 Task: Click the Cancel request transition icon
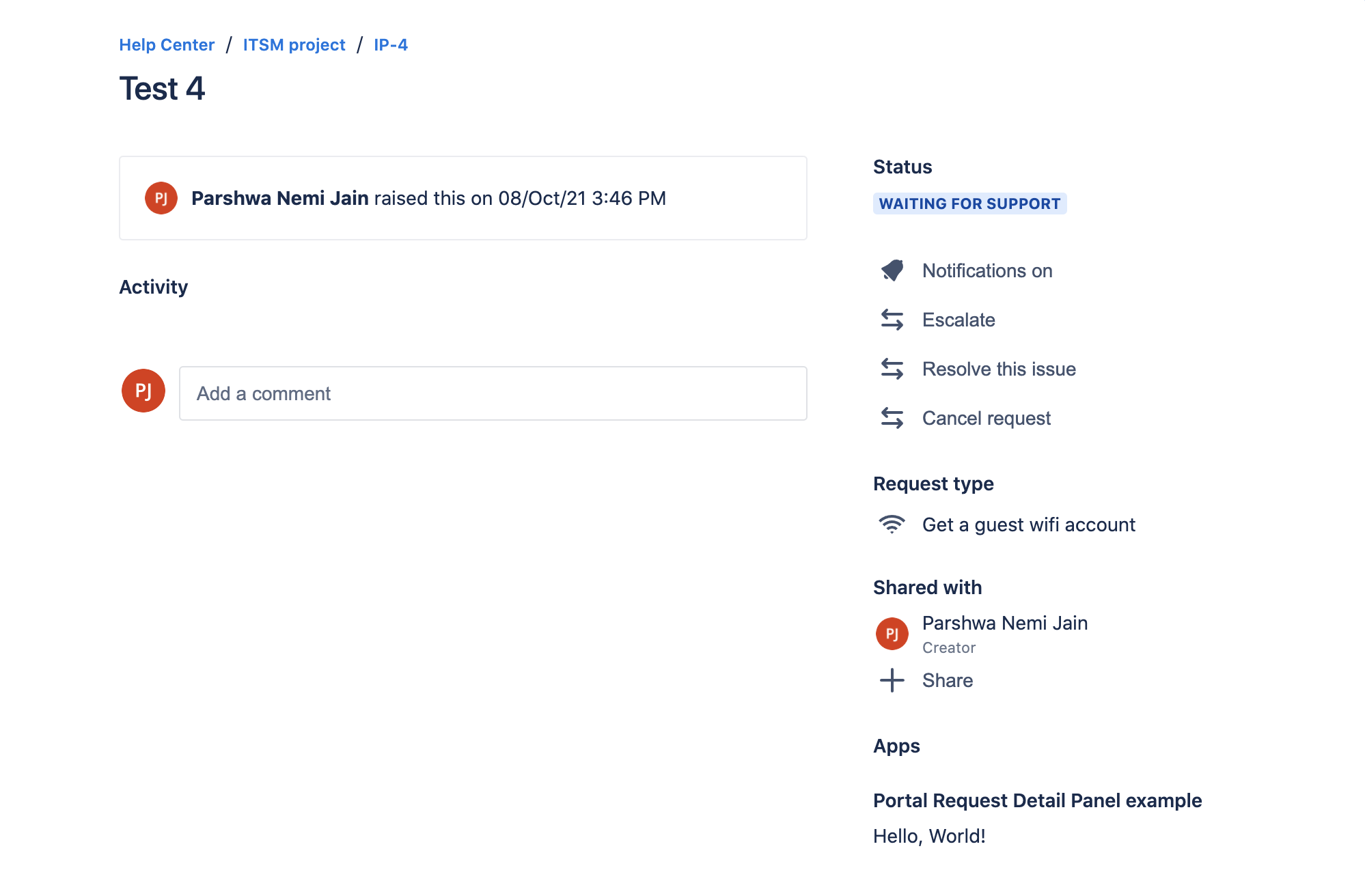click(892, 418)
